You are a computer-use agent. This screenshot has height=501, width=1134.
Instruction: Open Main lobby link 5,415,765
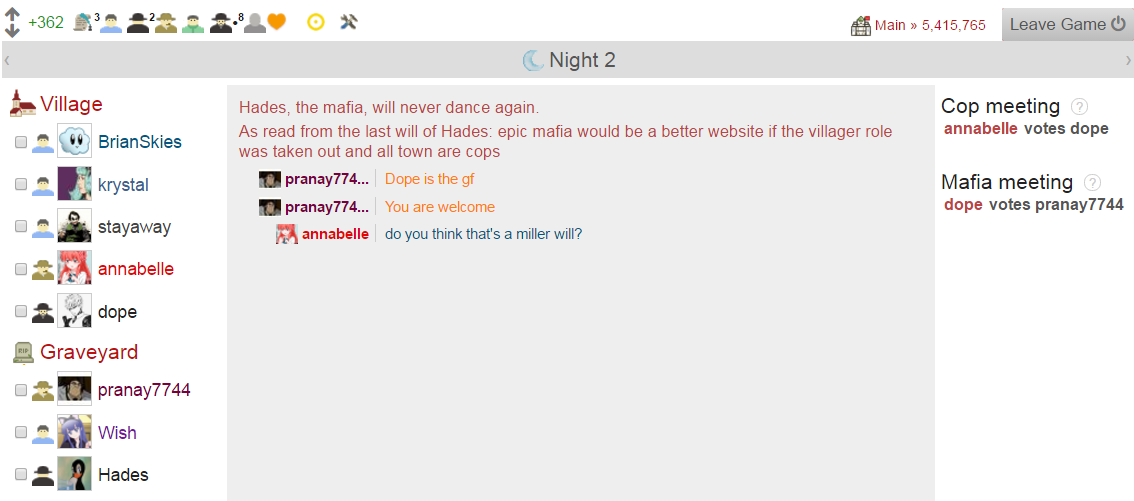(x=930, y=25)
